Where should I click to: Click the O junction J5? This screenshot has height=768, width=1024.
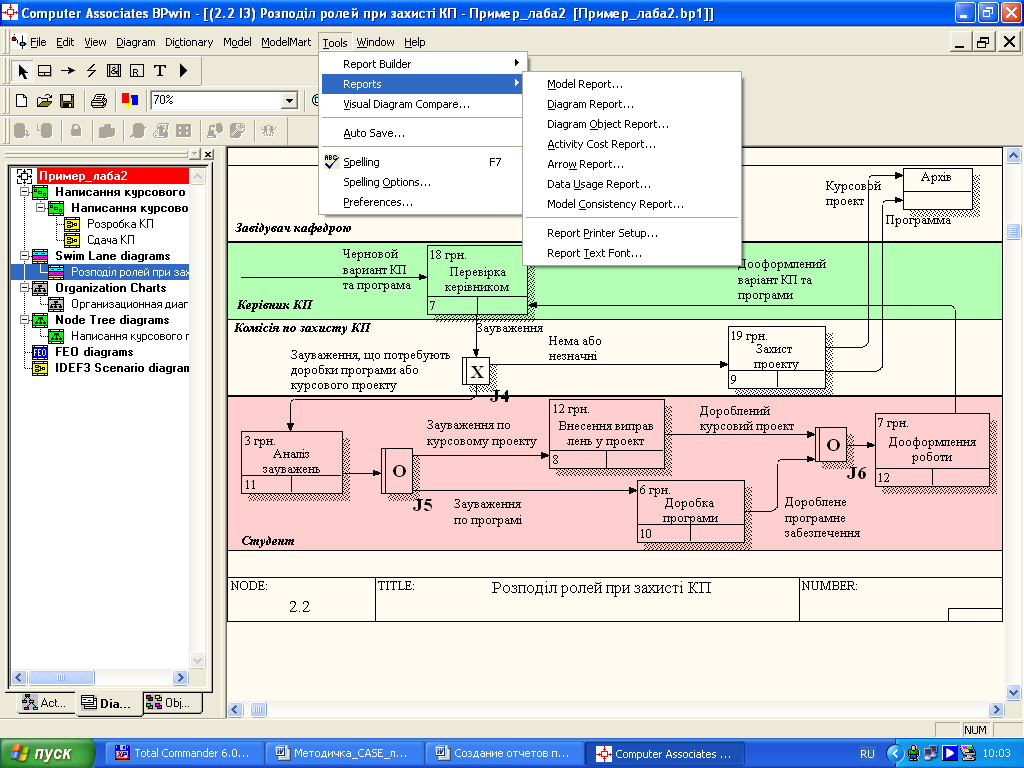(397, 470)
